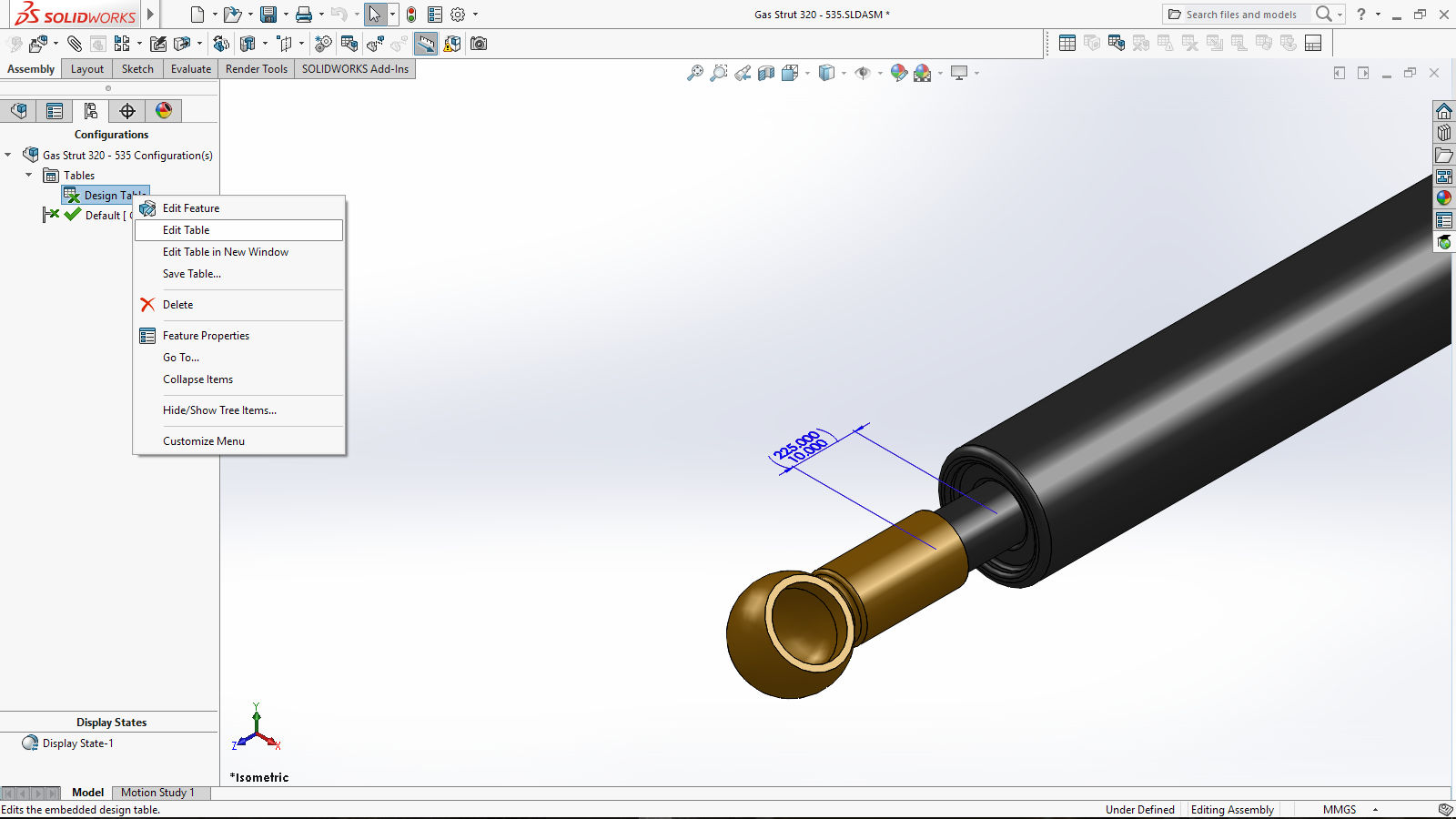Choose Edit Table from the context menu
Viewport: 1456px width, 819px height.
point(187,230)
